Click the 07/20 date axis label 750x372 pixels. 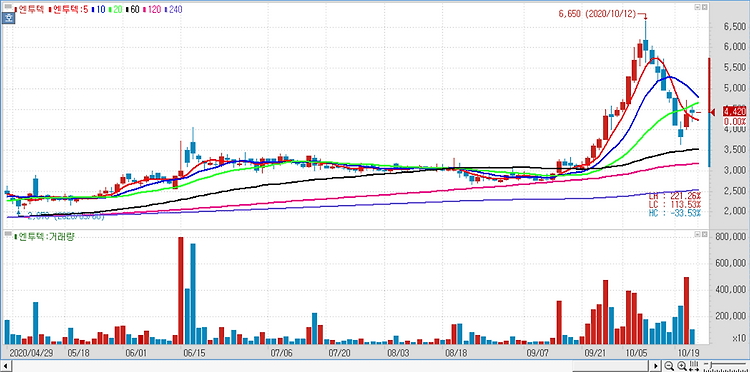339,353
